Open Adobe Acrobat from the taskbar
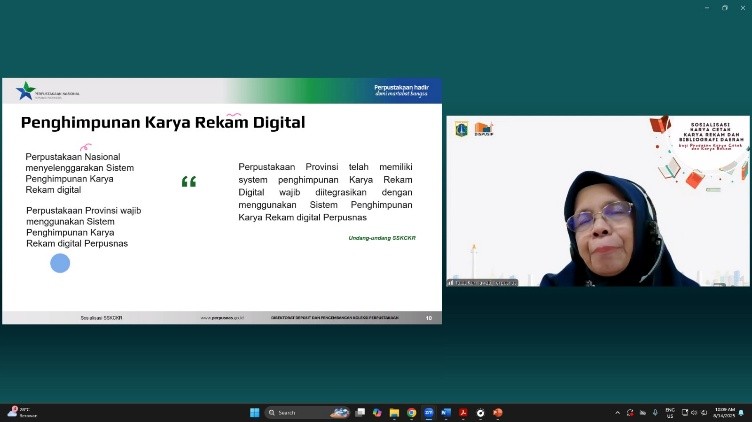The image size is (752, 422). 463,412
